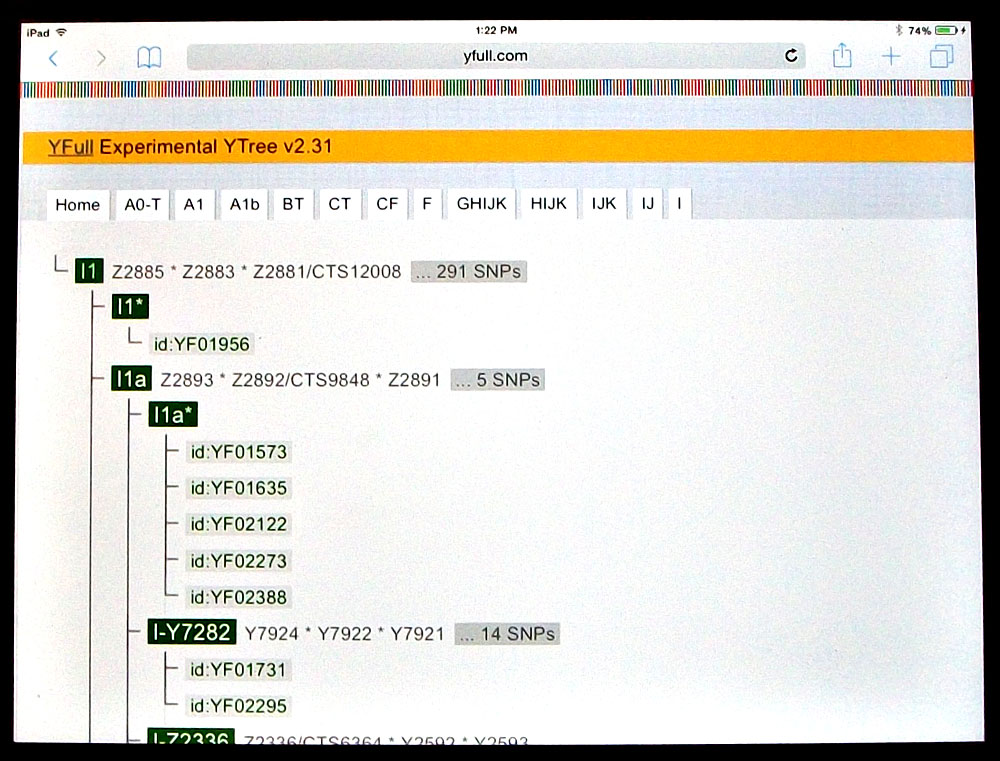Select the I1a* node
1000x761 pixels.
click(173, 415)
